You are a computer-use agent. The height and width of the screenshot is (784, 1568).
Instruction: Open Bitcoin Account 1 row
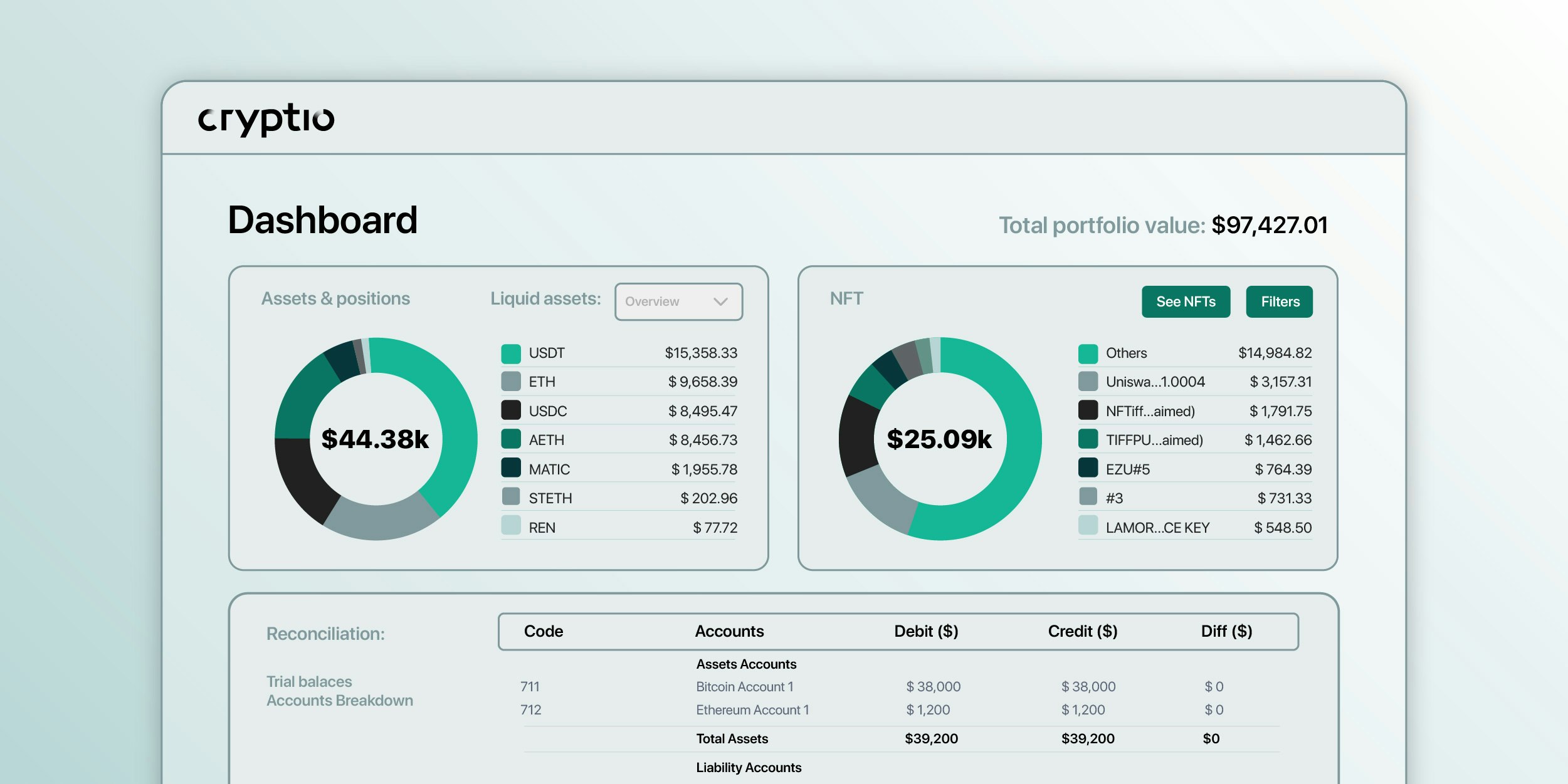(x=744, y=687)
